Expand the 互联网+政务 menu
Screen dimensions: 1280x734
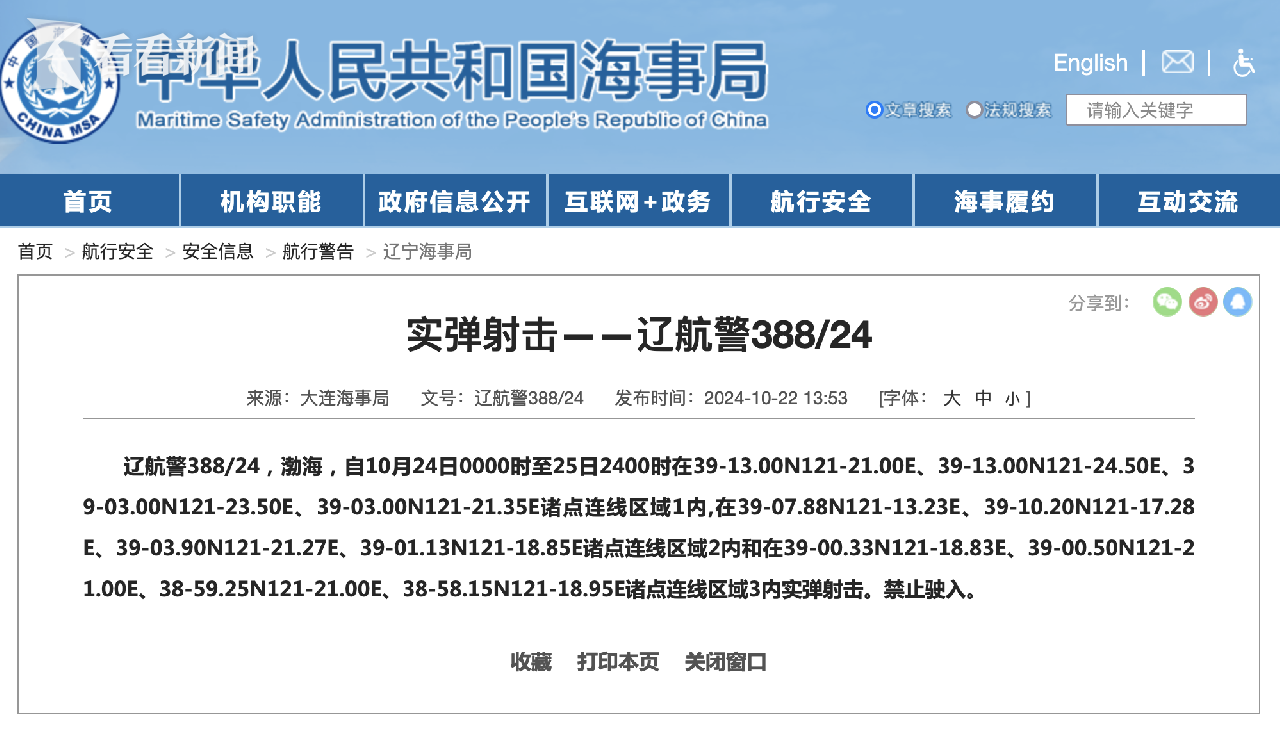click(638, 201)
